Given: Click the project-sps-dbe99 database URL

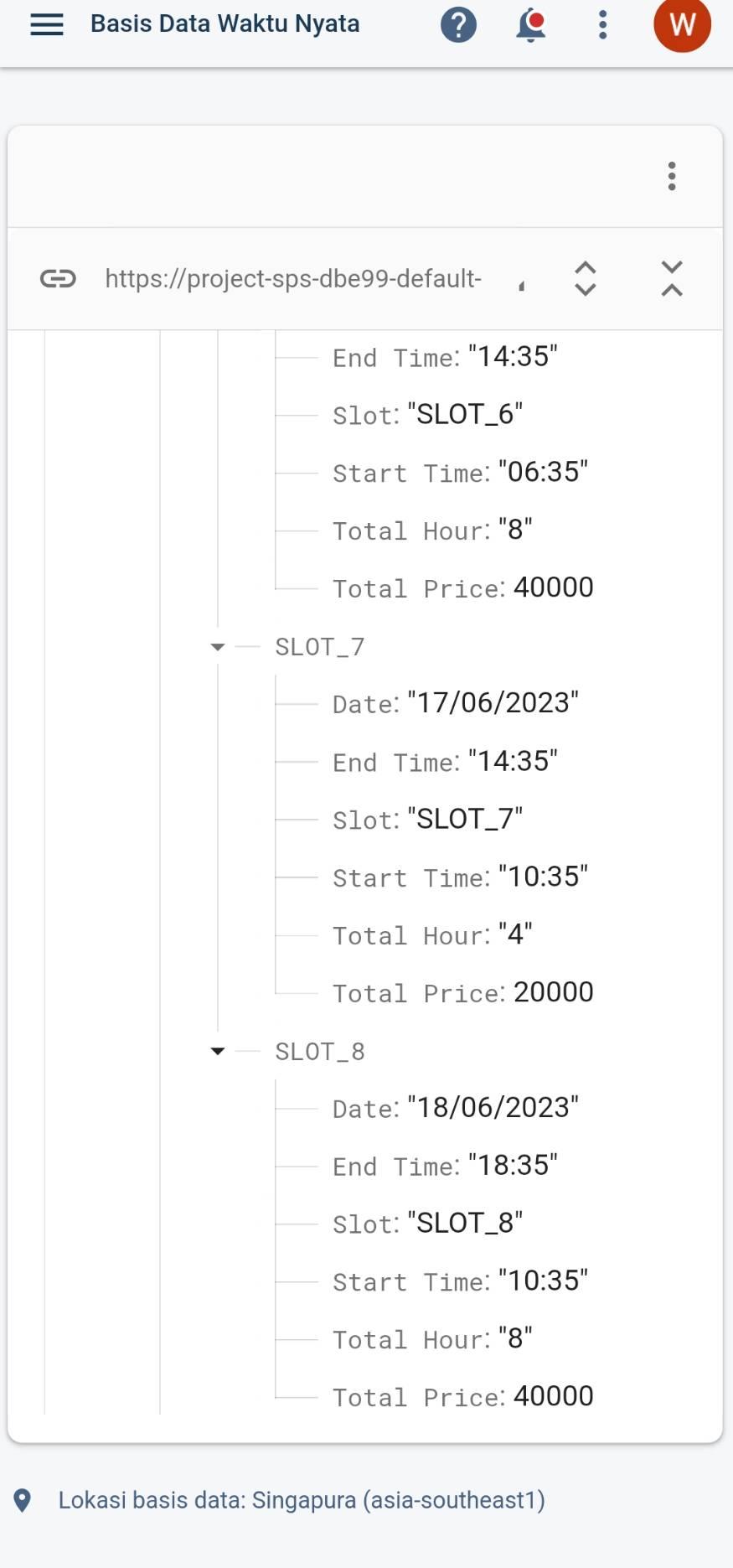Looking at the screenshot, I should [293, 278].
